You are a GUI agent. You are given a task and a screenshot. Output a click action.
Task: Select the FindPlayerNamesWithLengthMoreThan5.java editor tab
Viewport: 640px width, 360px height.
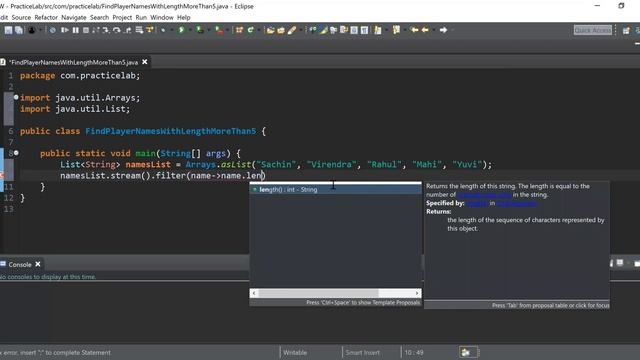click(x=73, y=62)
